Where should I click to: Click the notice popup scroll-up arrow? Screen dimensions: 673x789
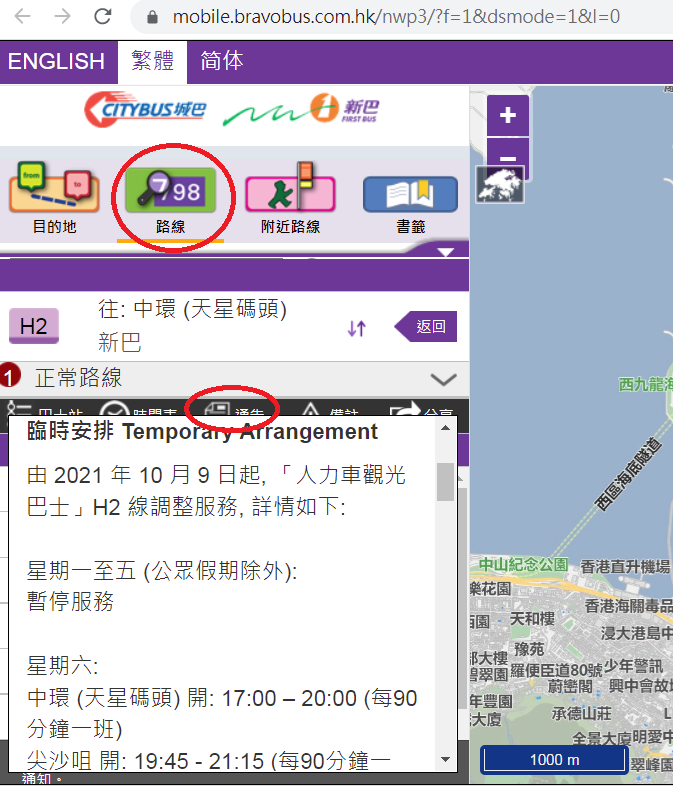[x=445, y=428]
